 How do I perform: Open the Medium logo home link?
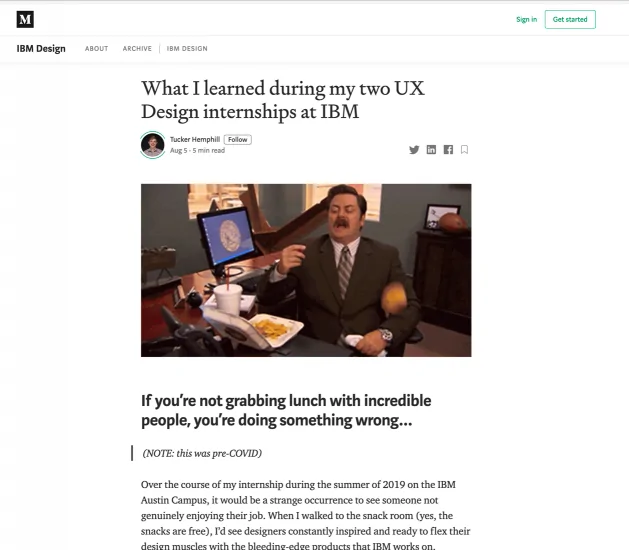point(25,19)
